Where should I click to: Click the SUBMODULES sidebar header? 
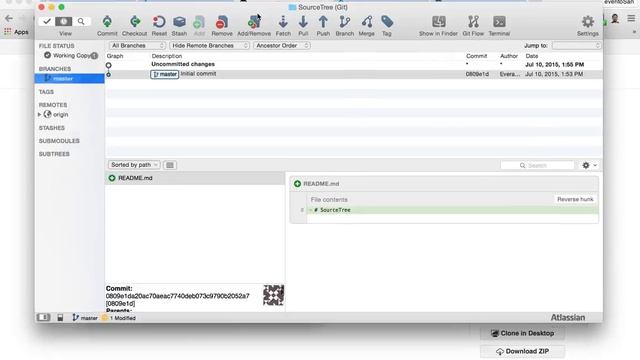(x=59, y=141)
